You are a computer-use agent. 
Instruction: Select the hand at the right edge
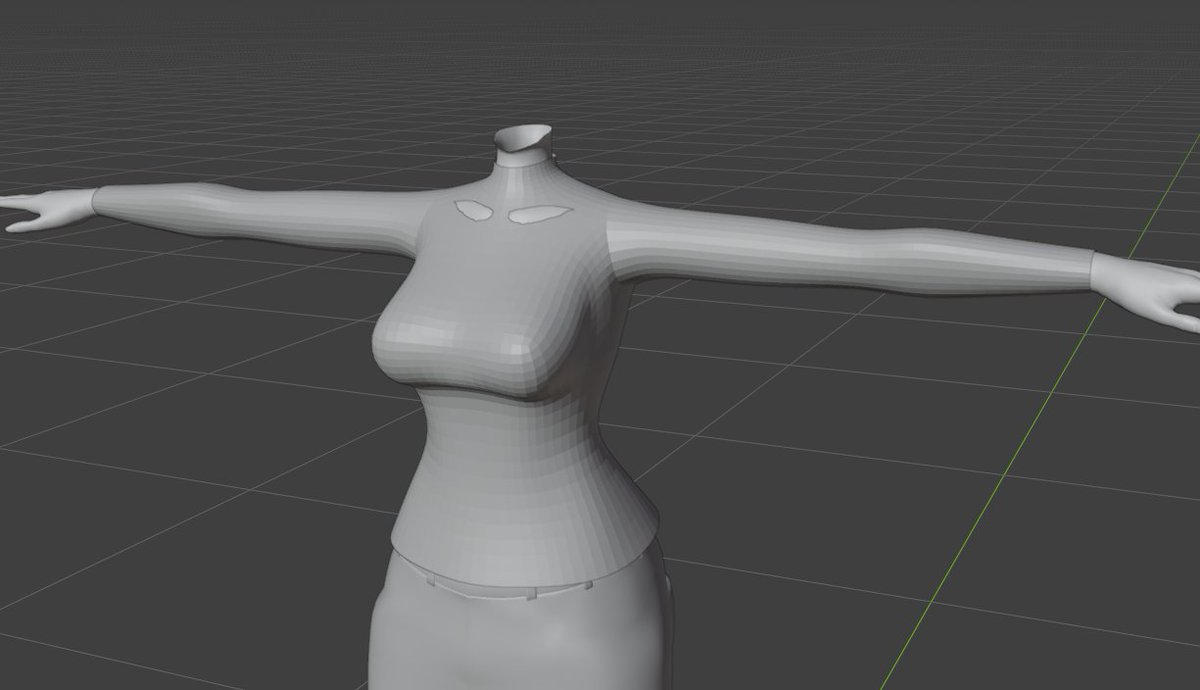(1146, 291)
